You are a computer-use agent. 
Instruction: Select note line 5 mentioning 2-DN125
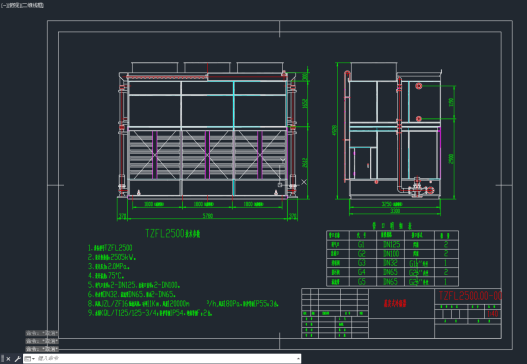pyautogui.click(x=134, y=285)
